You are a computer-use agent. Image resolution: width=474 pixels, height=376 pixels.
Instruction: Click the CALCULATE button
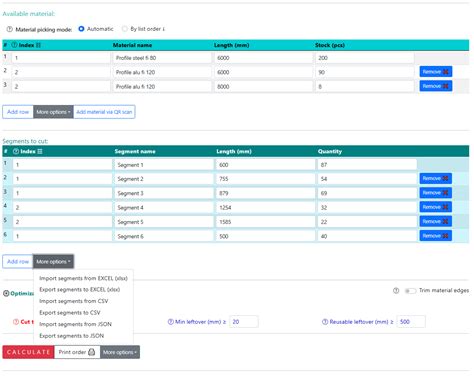tap(28, 352)
